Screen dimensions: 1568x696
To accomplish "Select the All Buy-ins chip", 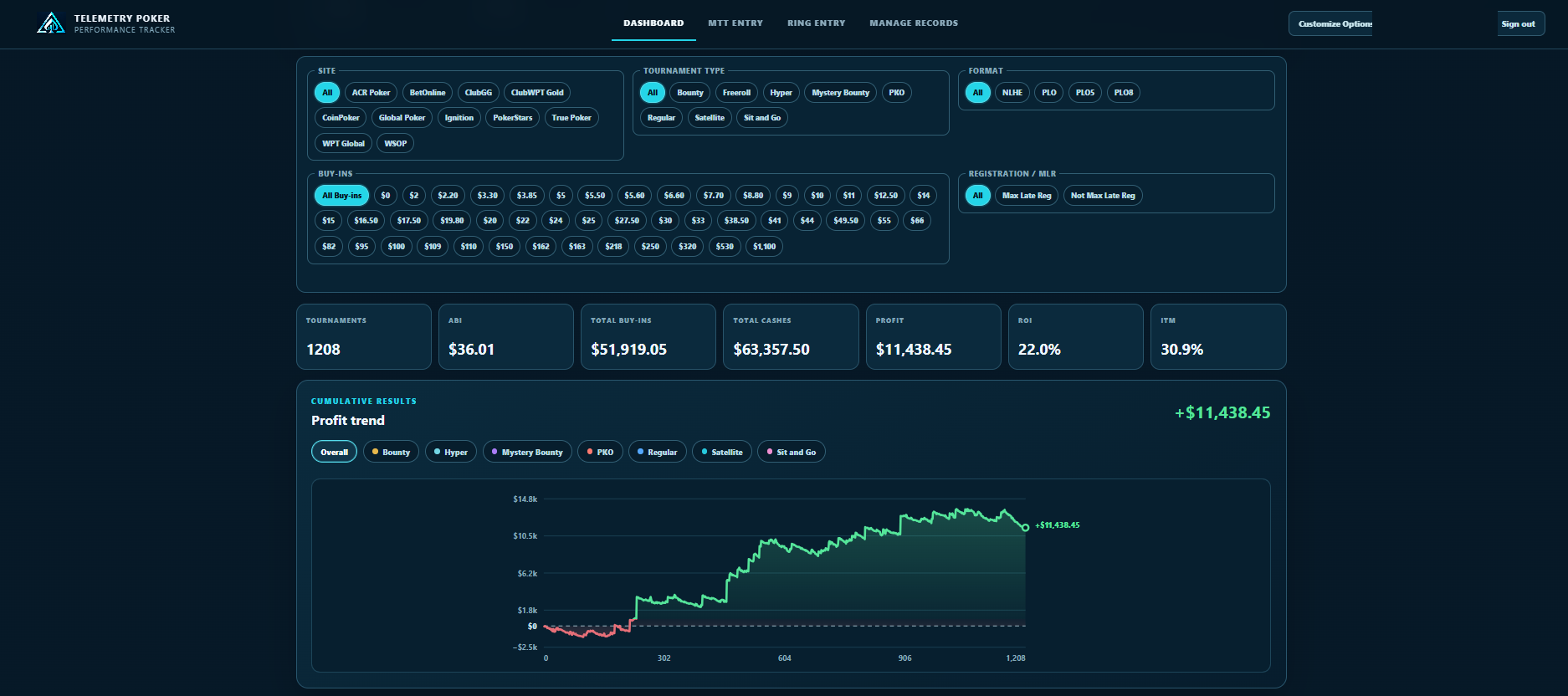I will click(342, 196).
